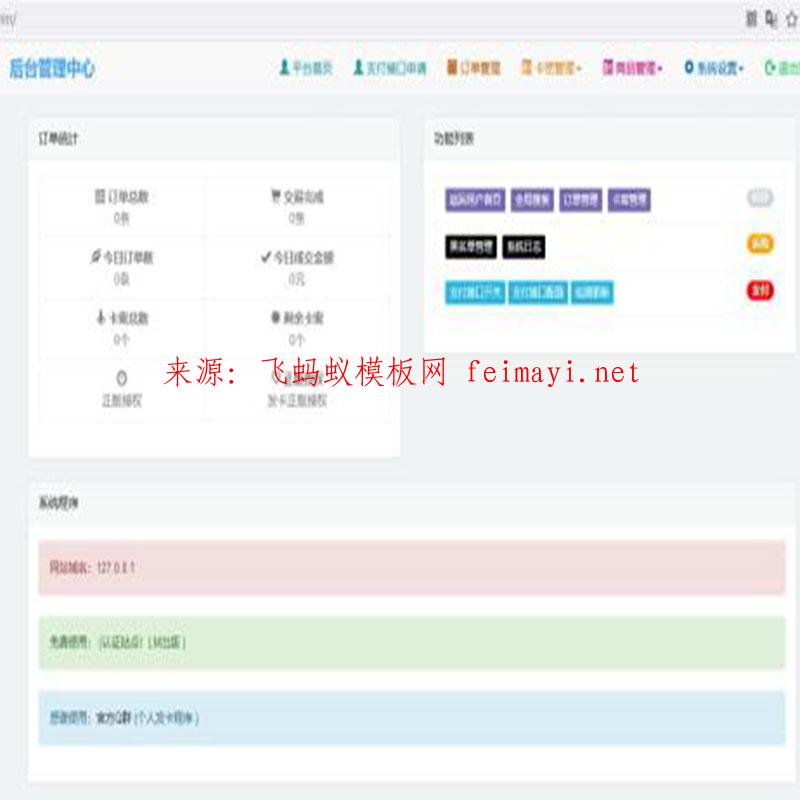
Task: Click the green logout icon in navbar
Action: tap(769, 68)
